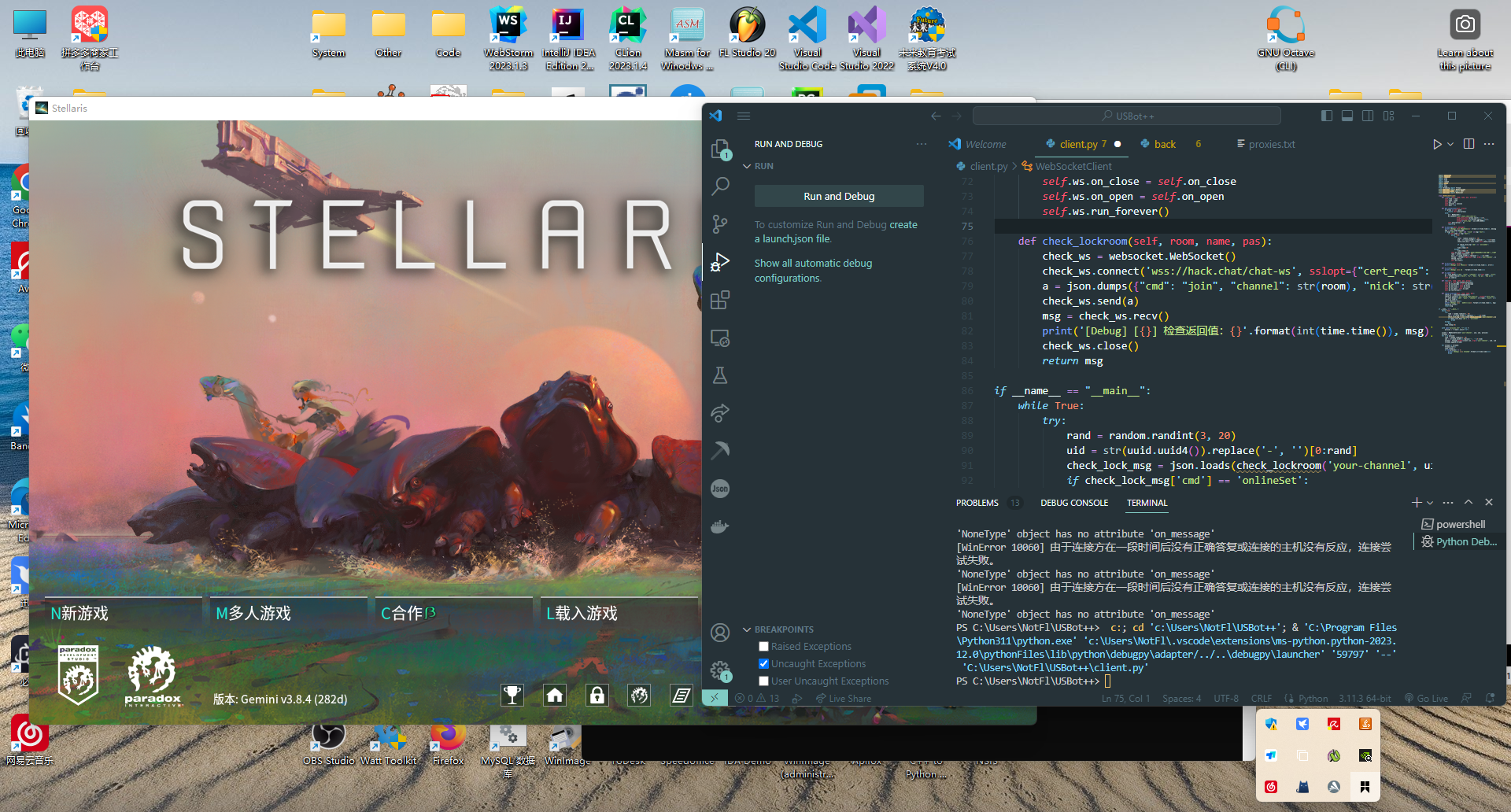
Task: Select the Python language mode in status bar
Action: pyautogui.click(x=1313, y=698)
